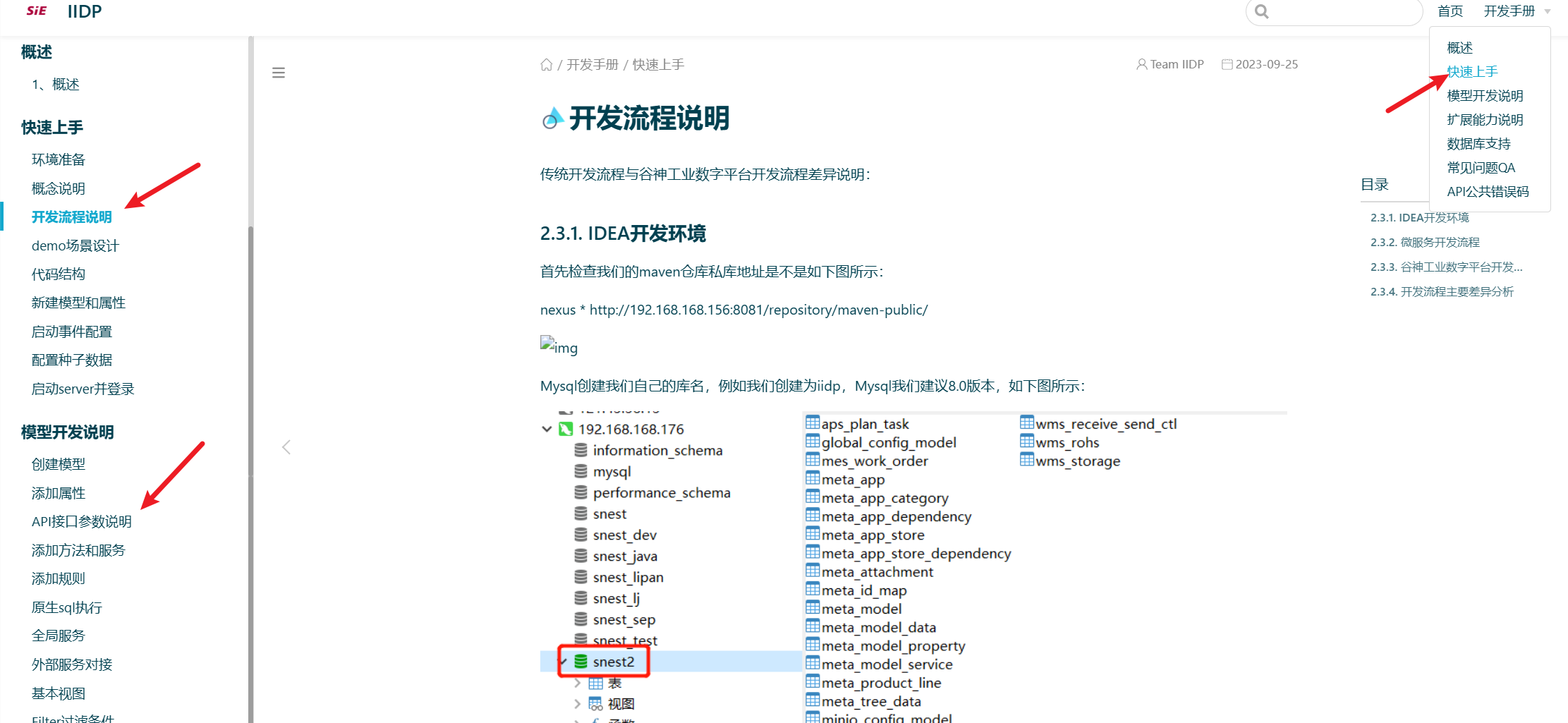This screenshot has width=1568, height=723.
Task: Click inside the search input field
Action: (x=1340, y=11)
